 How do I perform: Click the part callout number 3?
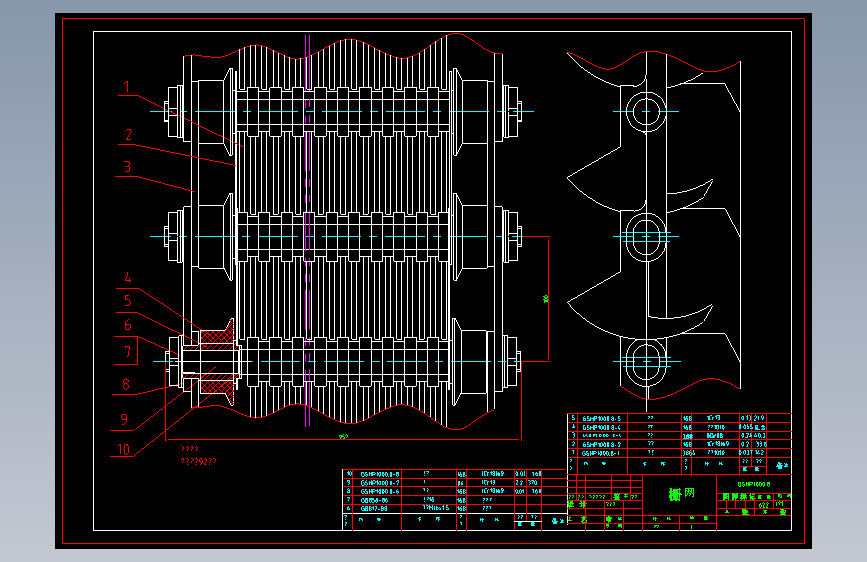click(127, 167)
